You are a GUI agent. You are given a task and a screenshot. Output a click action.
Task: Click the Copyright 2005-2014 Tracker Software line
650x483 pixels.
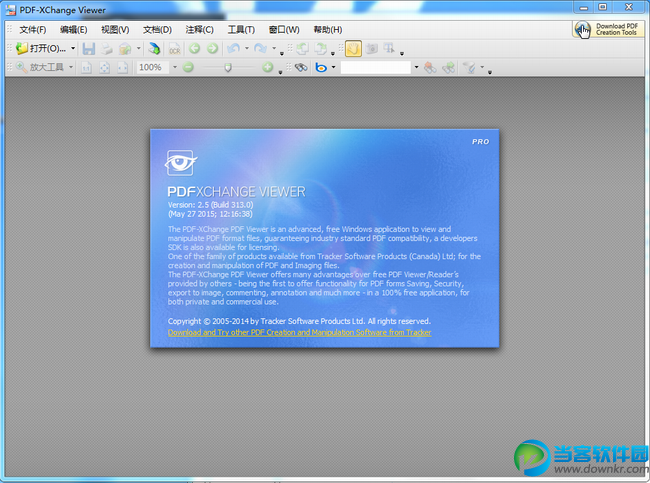(299, 321)
